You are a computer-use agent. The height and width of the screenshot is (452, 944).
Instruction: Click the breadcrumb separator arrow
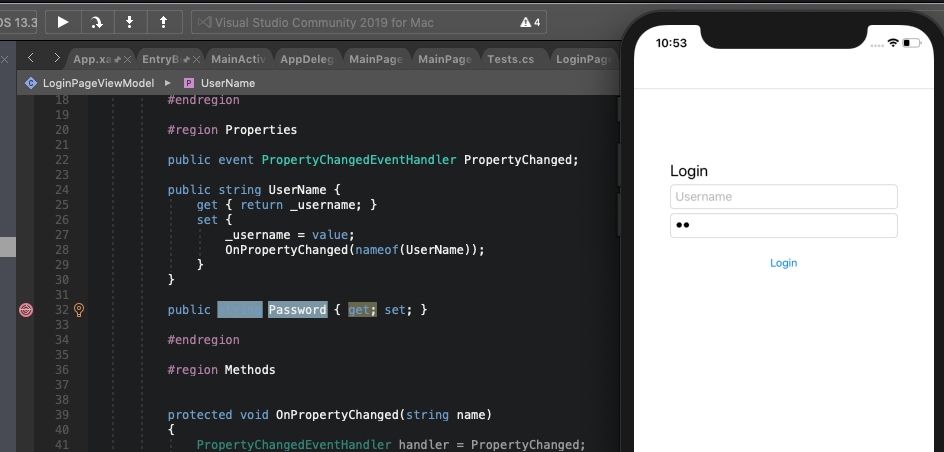[x=168, y=83]
